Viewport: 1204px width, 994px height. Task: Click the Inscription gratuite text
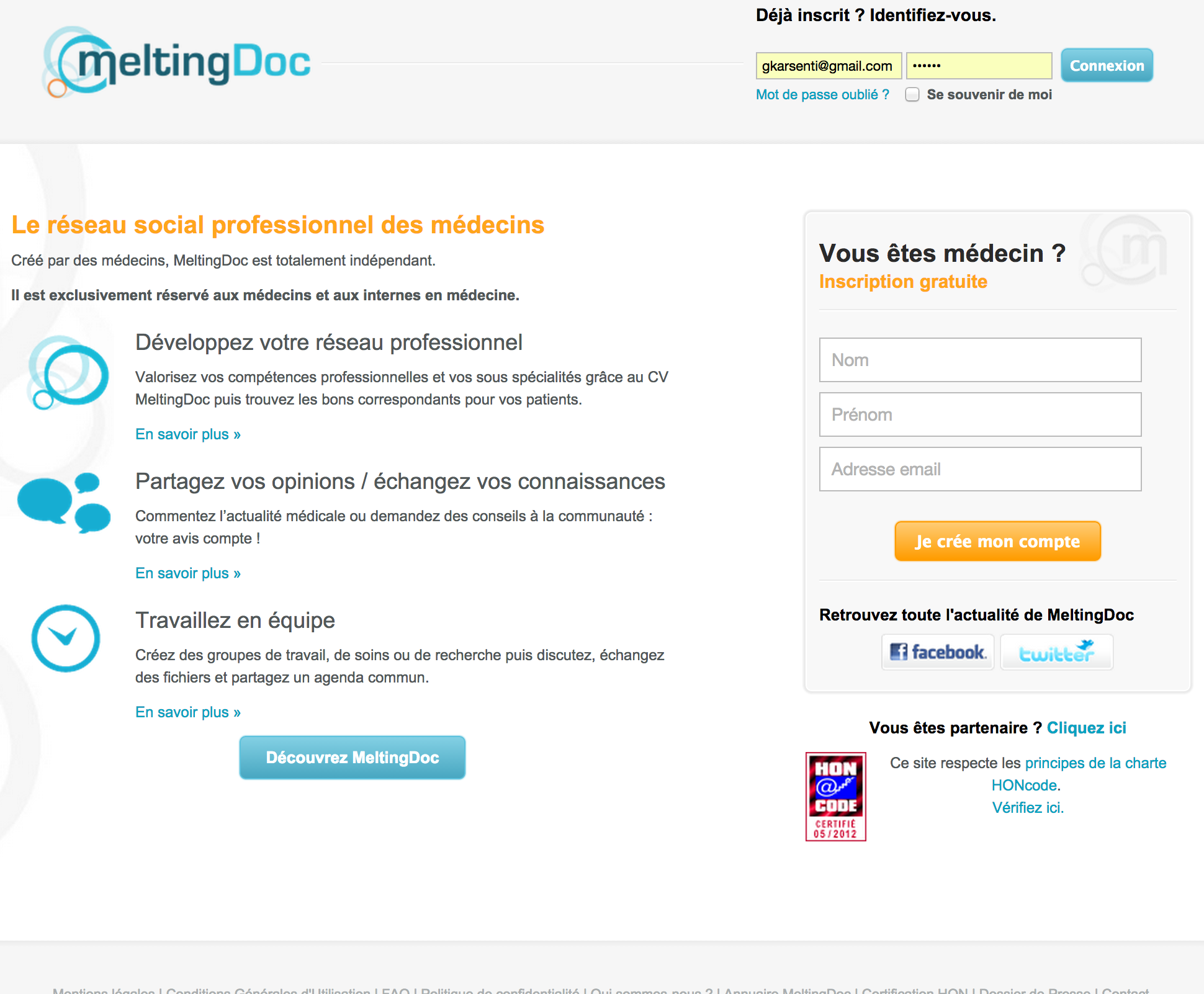click(x=903, y=282)
